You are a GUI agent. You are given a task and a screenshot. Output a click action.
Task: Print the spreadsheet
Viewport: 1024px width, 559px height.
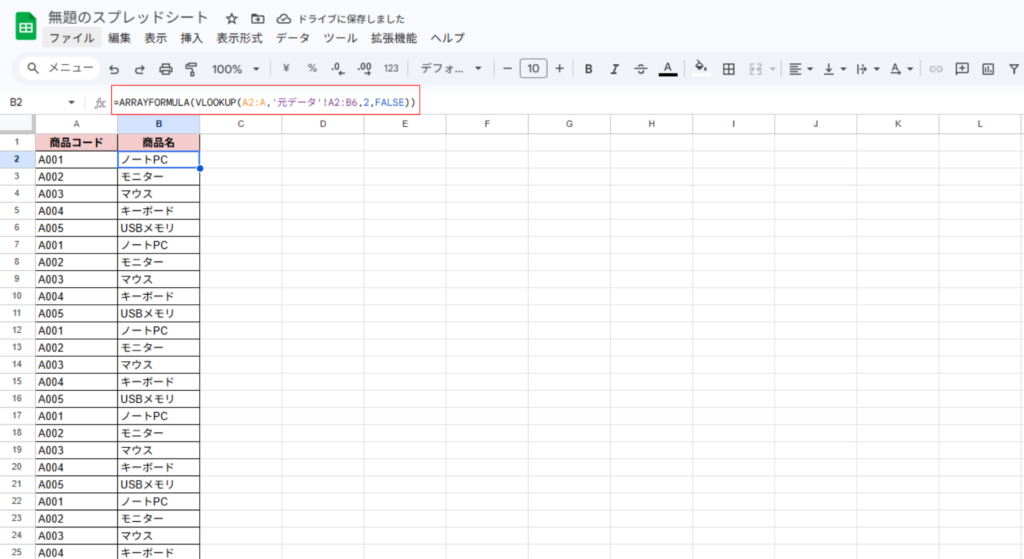click(x=166, y=69)
